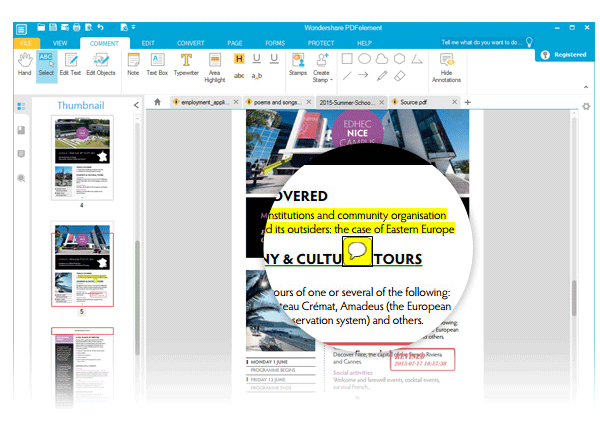Draw a straight line
The height and width of the screenshot is (448, 600).
(x=347, y=76)
